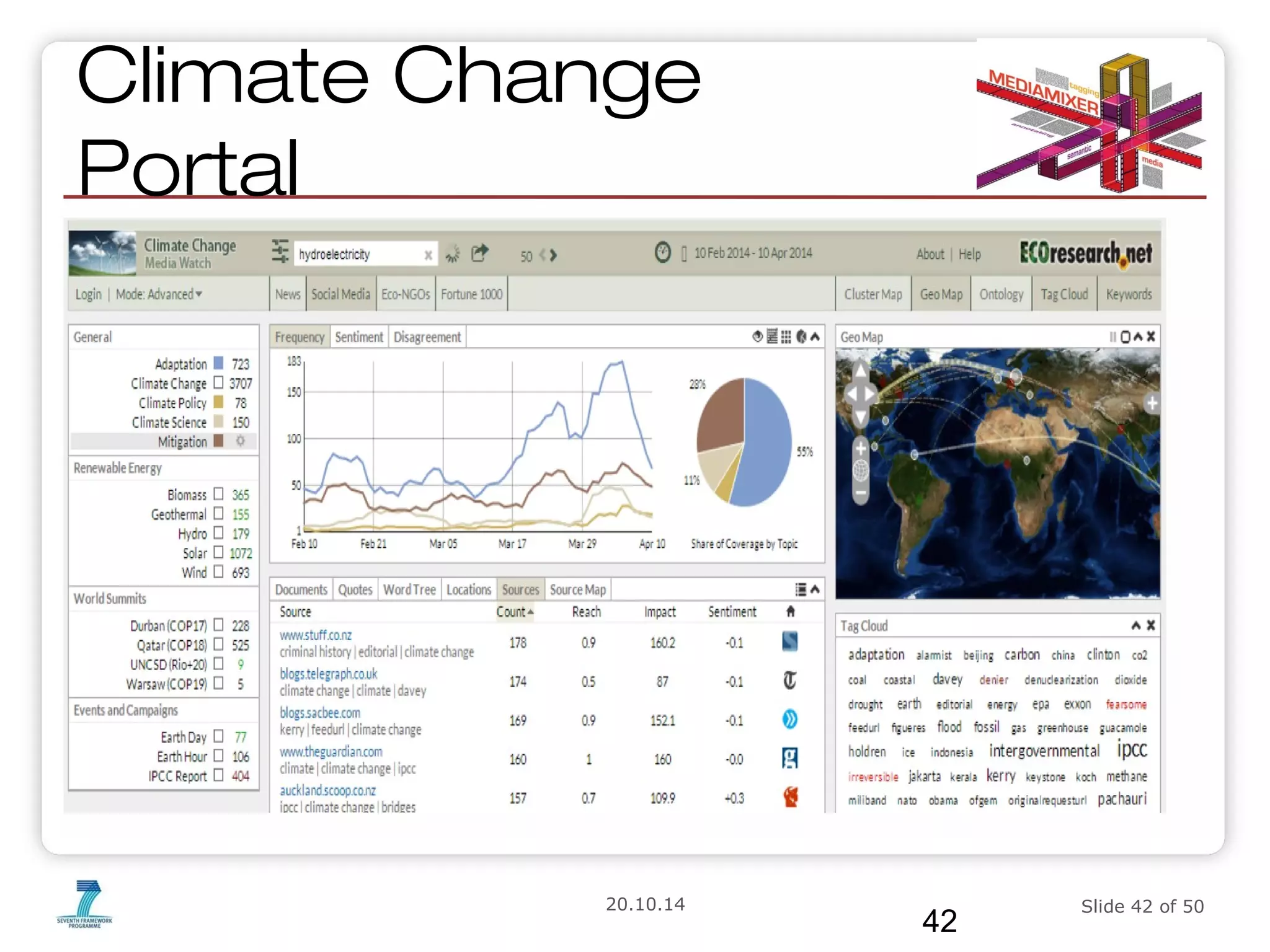Image resolution: width=1270 pixels, height=952 pixels.
Task: Enable the Biomass topic checkbox
Action: 218,494
